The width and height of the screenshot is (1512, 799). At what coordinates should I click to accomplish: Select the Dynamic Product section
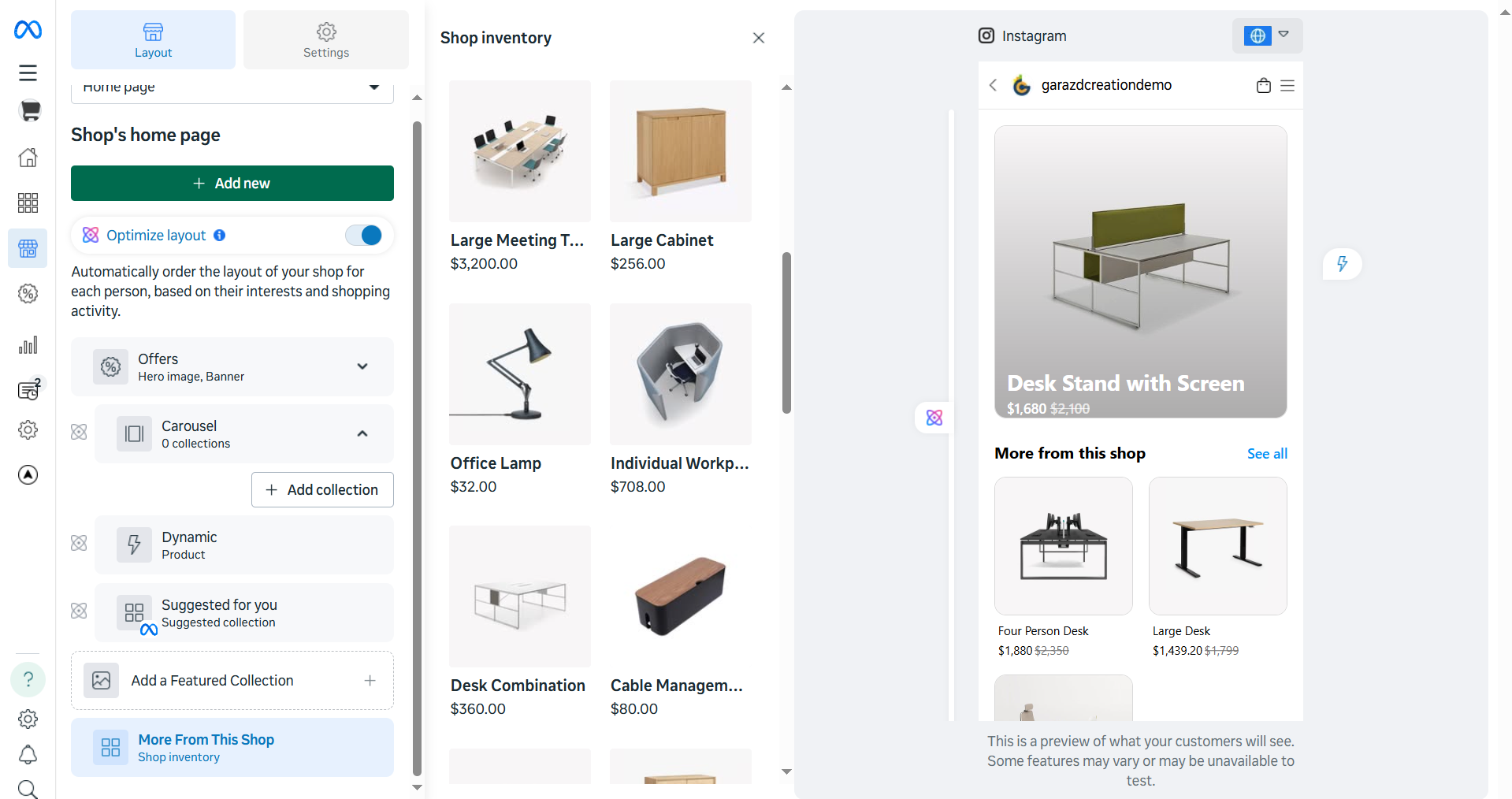point(244,545)
